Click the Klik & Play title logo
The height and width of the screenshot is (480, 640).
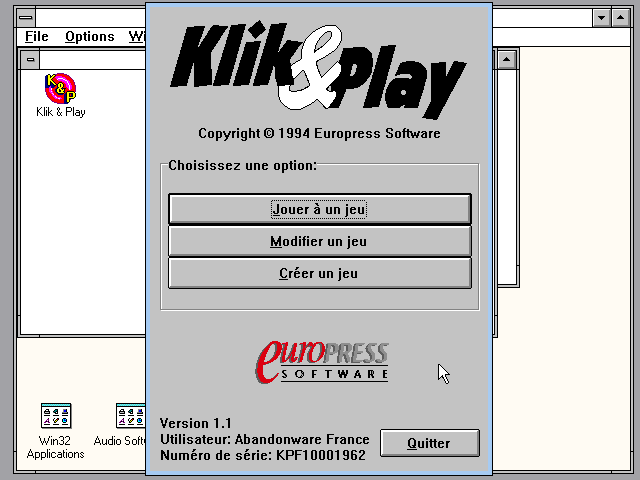pos(318,68)
